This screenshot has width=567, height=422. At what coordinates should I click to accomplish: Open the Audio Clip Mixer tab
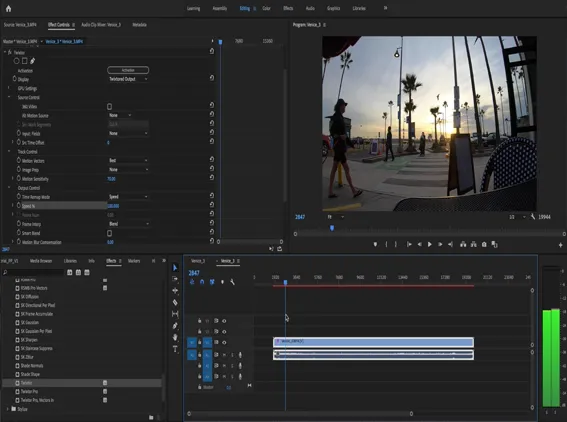tap(101, 25)
